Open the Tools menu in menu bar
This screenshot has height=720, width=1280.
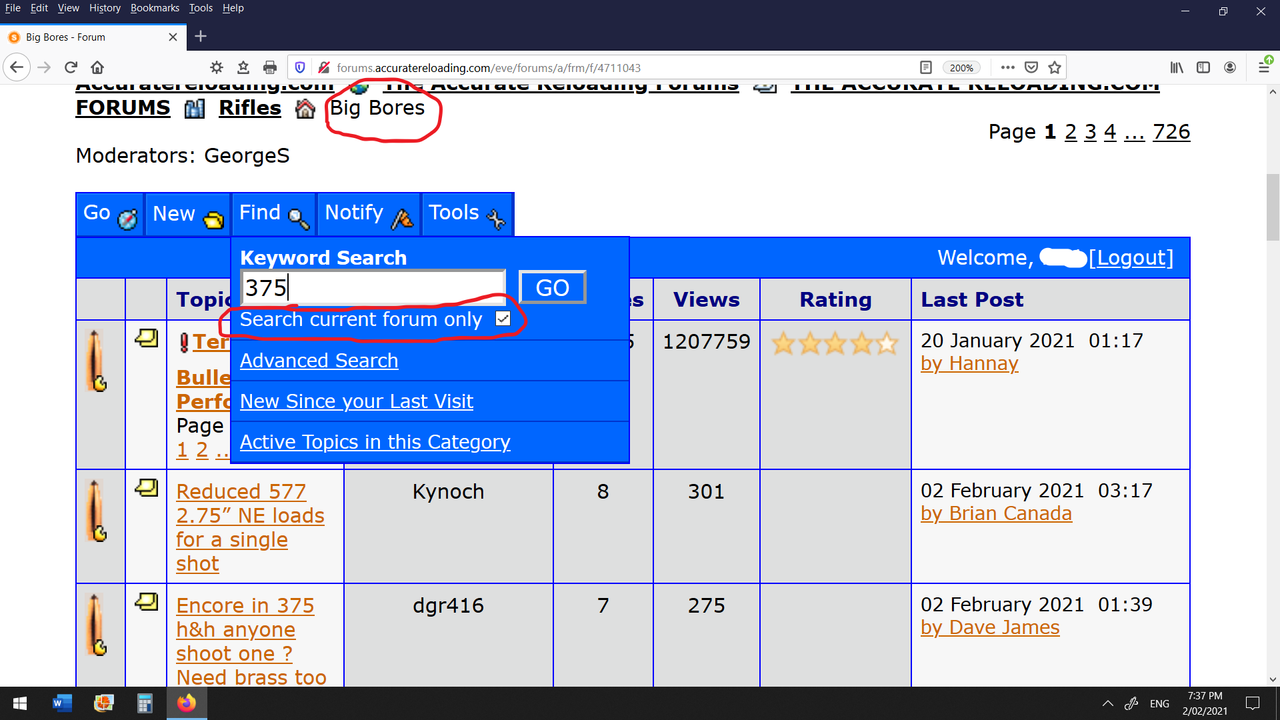(201, 8)
